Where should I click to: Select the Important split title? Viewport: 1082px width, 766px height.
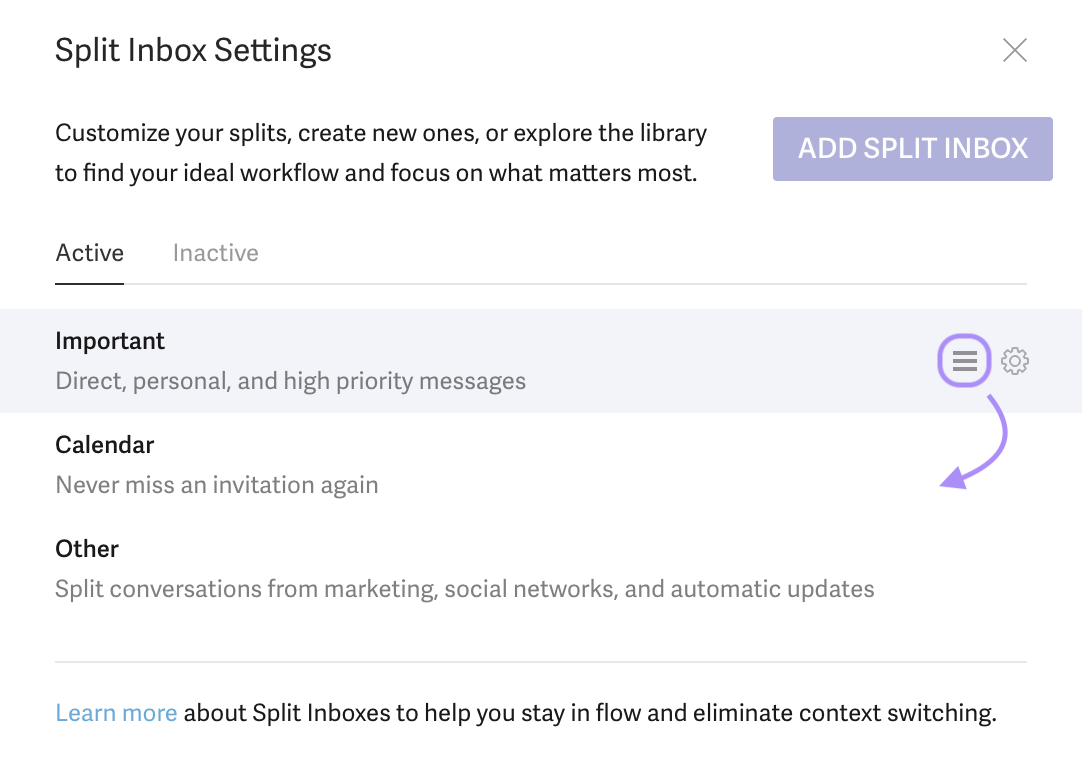110,341
